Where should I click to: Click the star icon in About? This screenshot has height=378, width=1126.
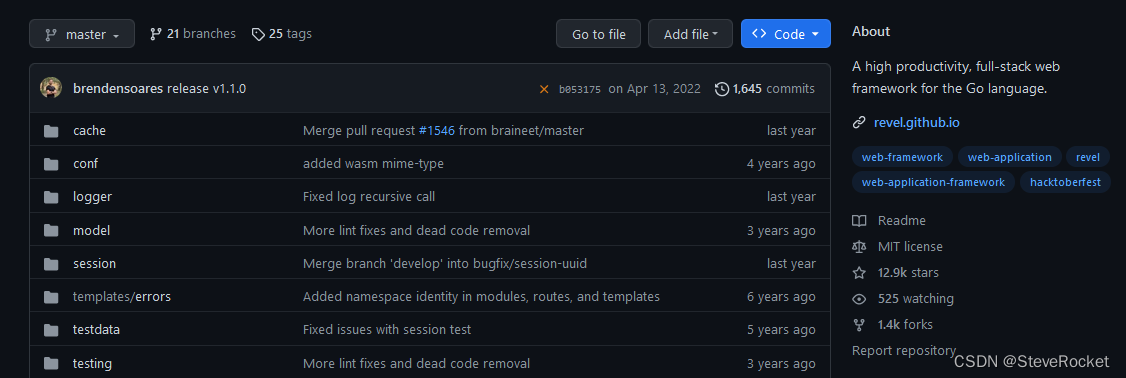coord(859,272)
